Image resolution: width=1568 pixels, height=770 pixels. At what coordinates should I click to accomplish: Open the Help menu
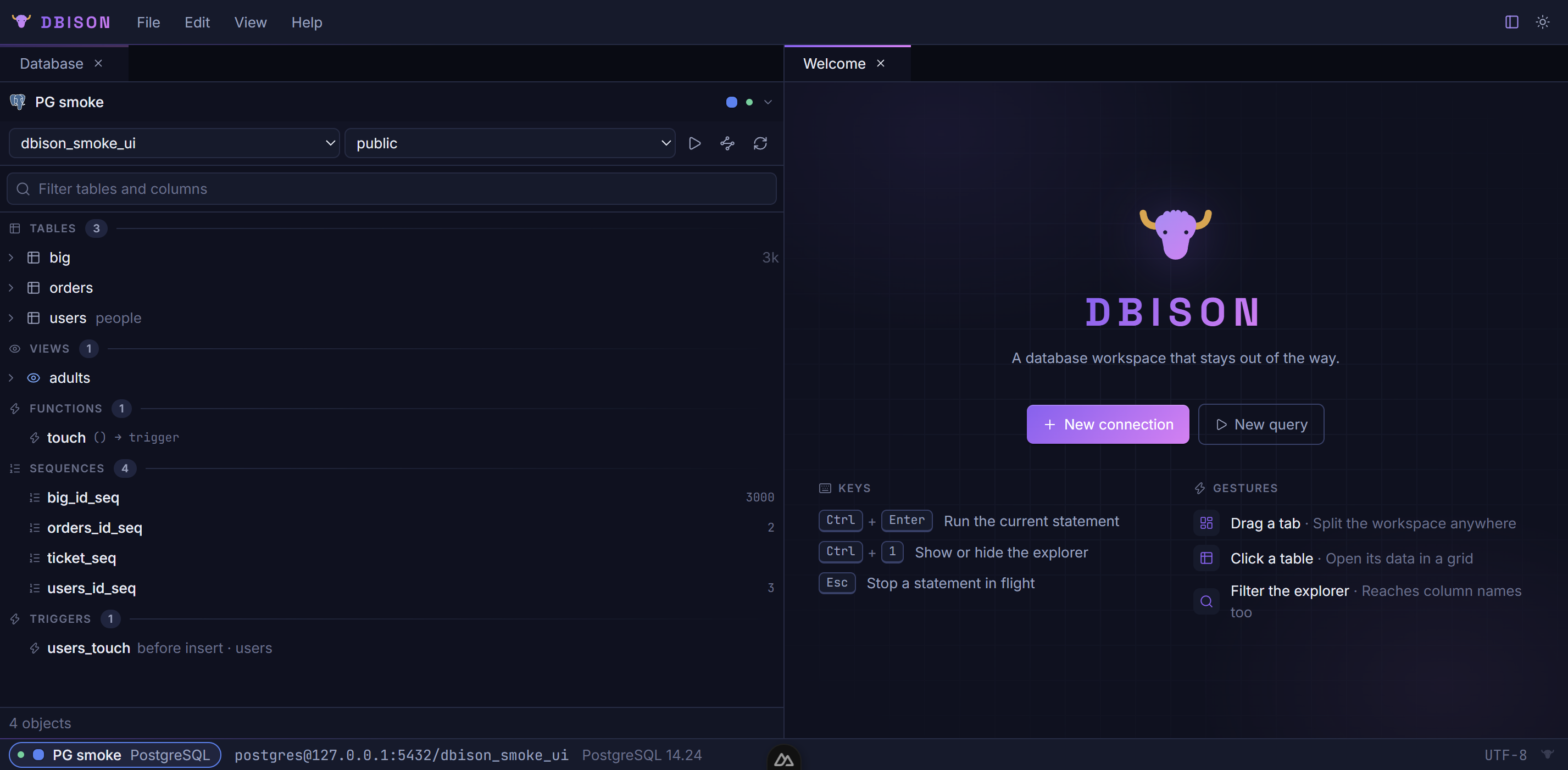point(307,23)
